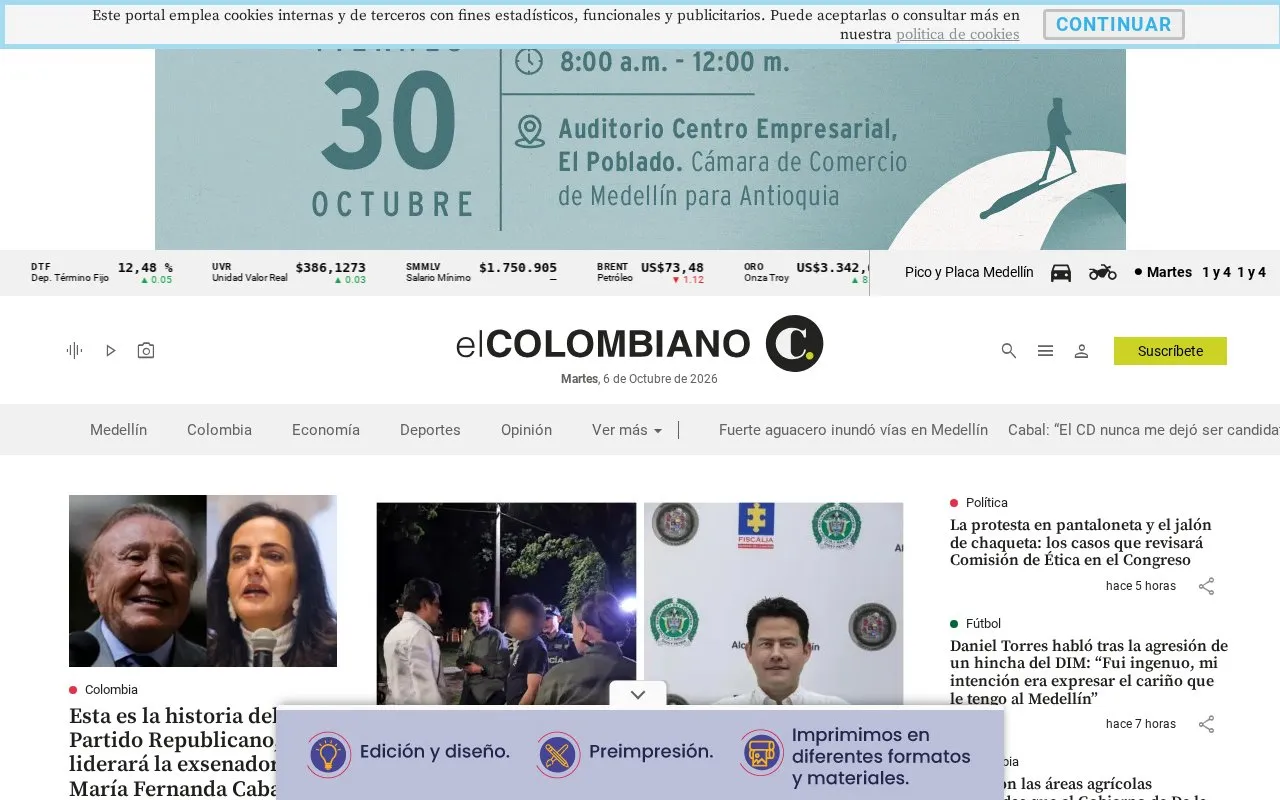1280x800 pixels.
Task: Click the Suscríbete button
Action: coord(1170,351)
